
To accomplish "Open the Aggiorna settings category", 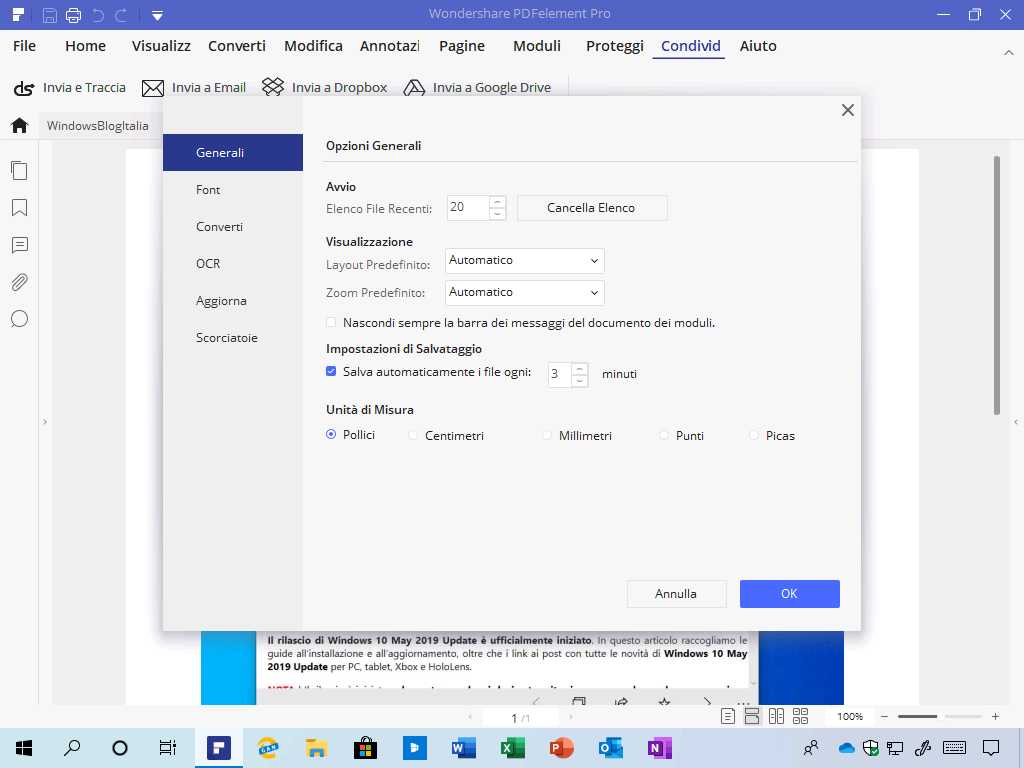I will [x=233, y=300].
